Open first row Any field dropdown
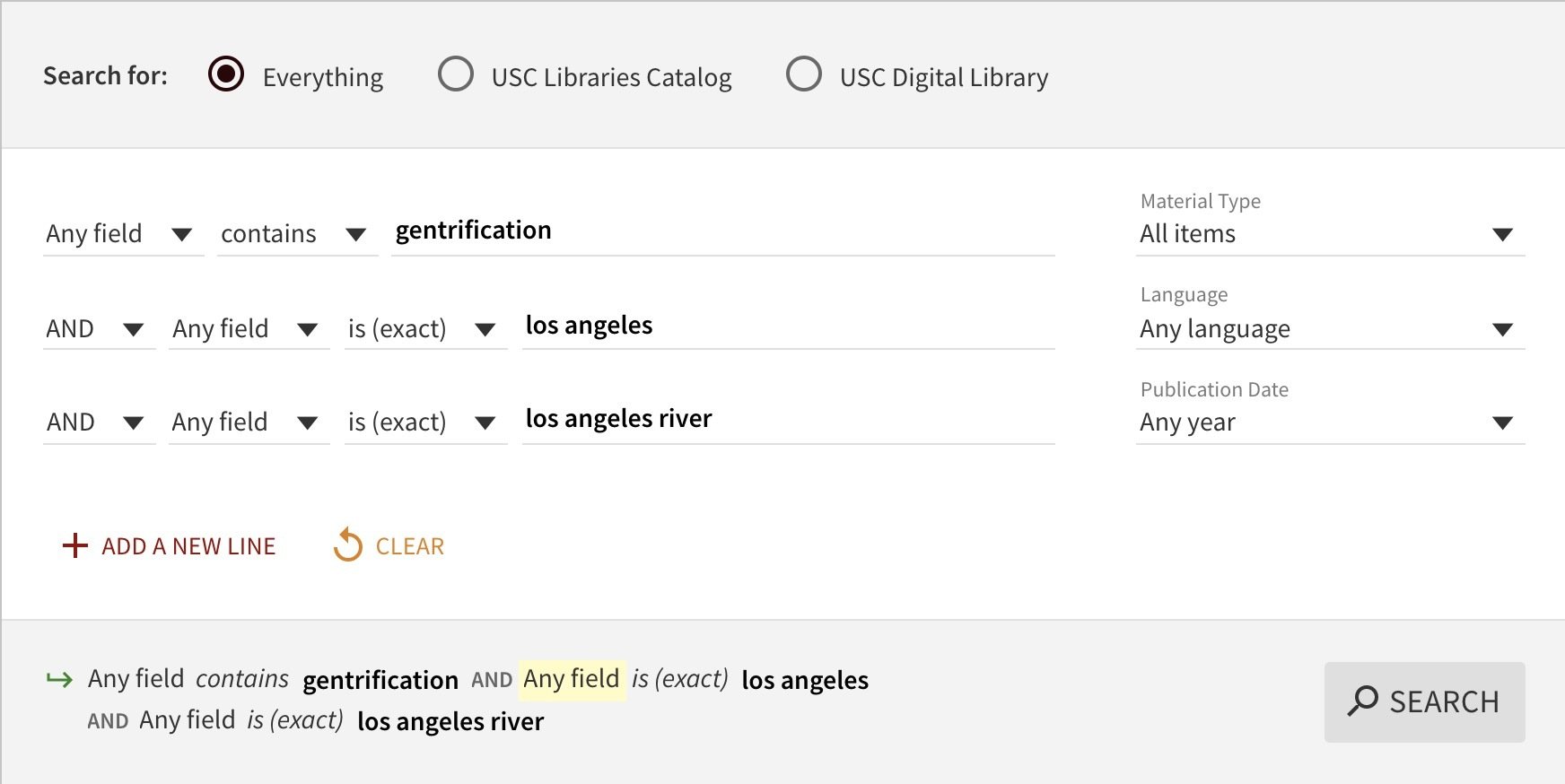The height and width of the screenshot is (784, 1565). [121, 234]
